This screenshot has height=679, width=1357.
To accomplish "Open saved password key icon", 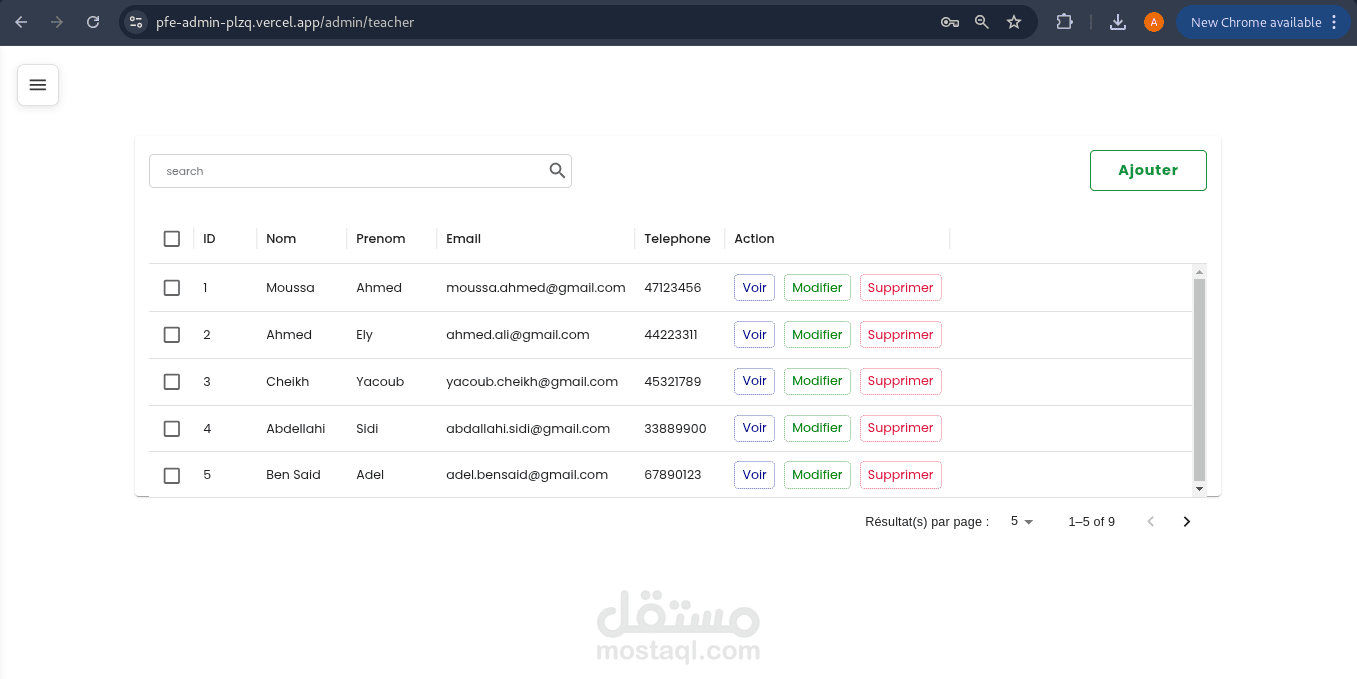I will pos(950,22).
